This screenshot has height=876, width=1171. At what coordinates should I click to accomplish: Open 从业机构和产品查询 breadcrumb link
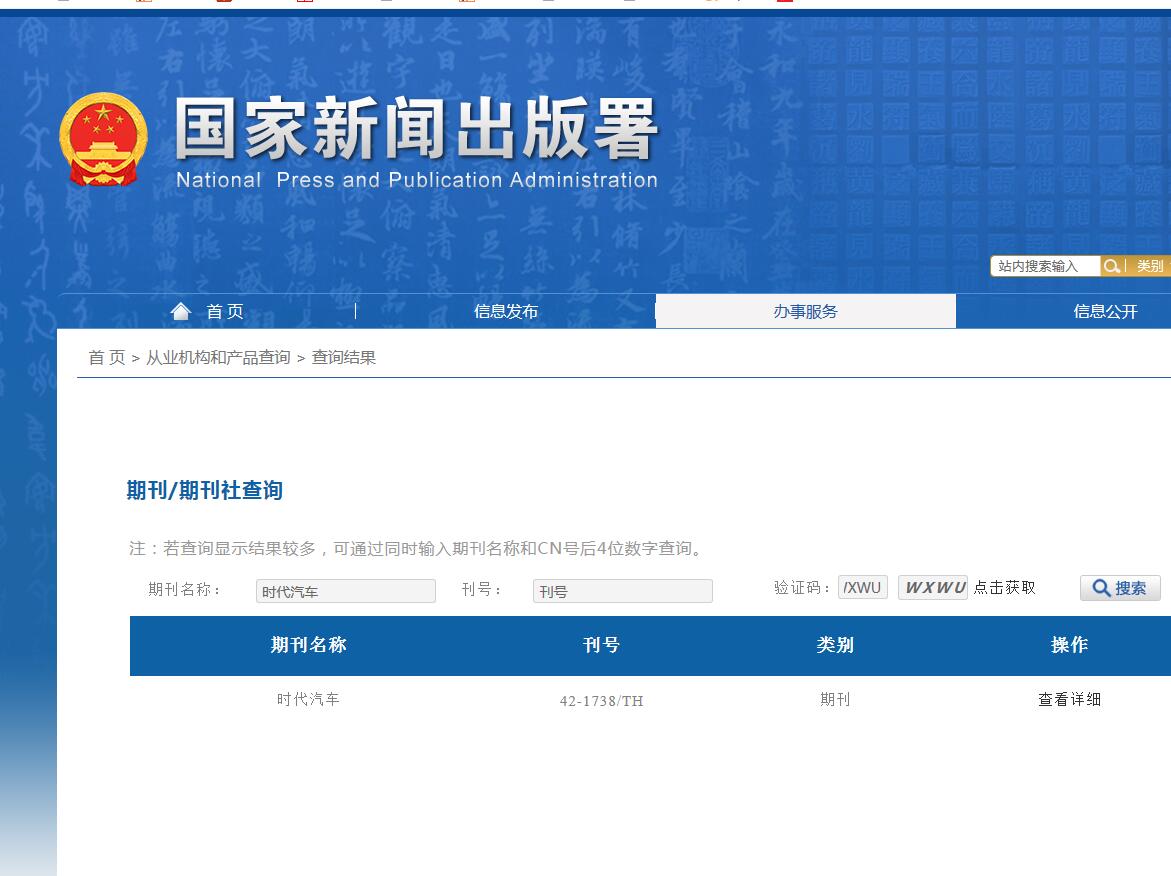click(x=218, y=357)
